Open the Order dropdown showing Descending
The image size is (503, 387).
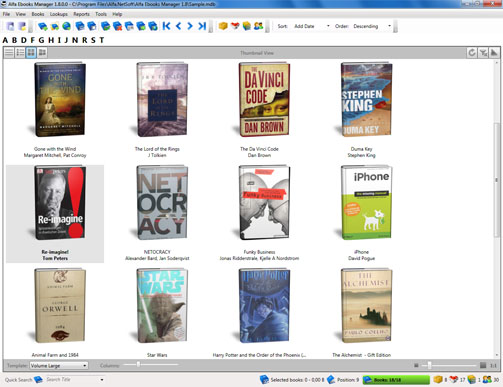click(372, 26)
